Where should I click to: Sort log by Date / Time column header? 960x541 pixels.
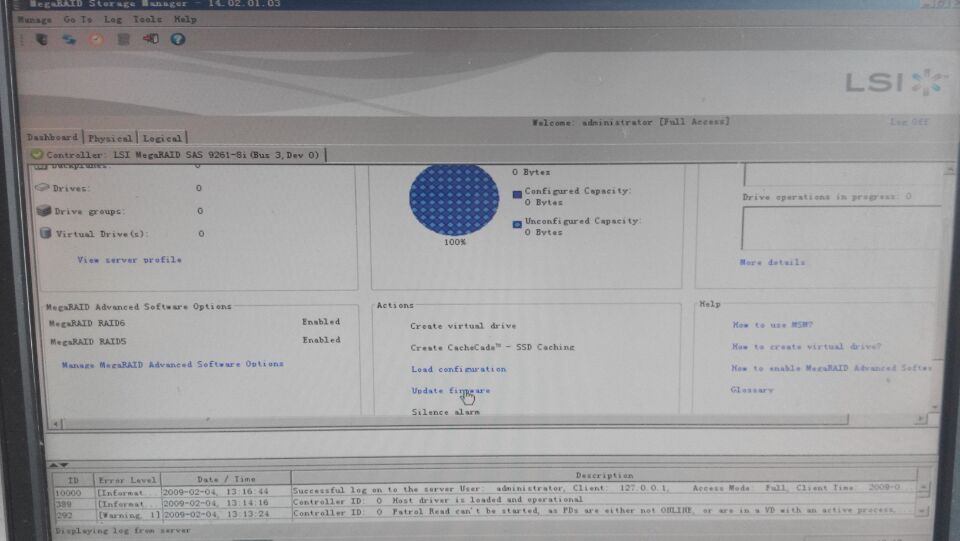226,479
